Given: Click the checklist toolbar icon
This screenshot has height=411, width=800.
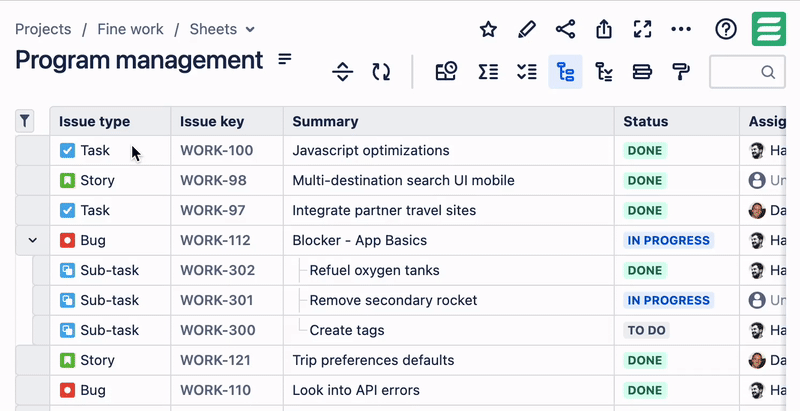Looking at the screenshot, I should coord(527,72).
